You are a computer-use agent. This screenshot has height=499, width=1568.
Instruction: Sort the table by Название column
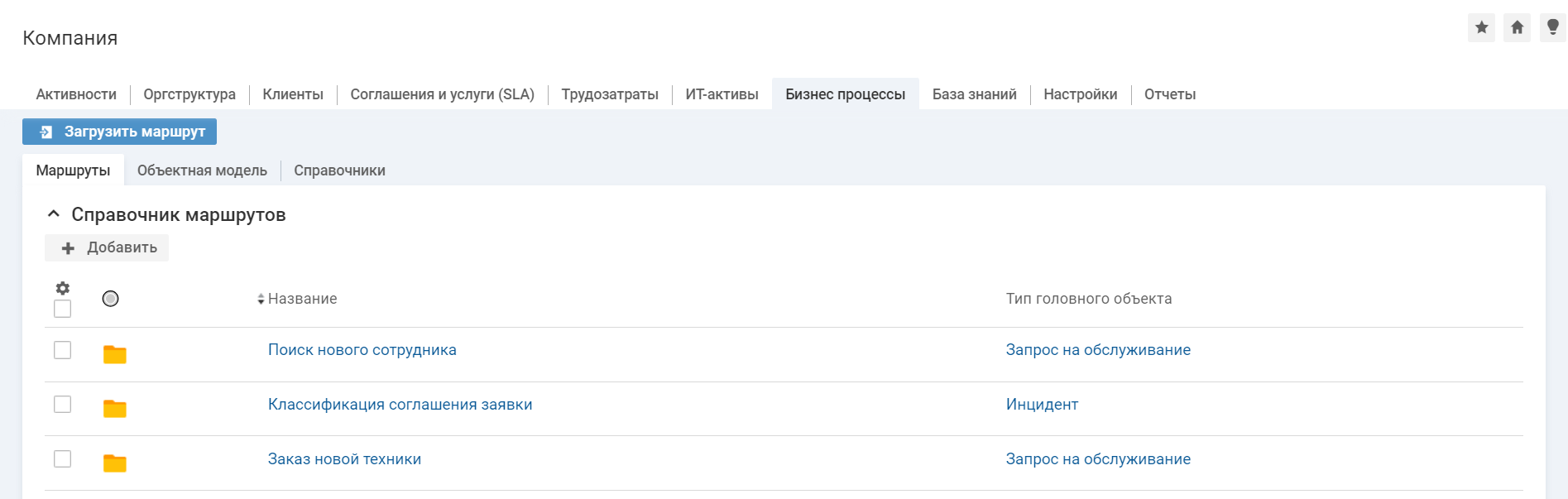[301, 299]
